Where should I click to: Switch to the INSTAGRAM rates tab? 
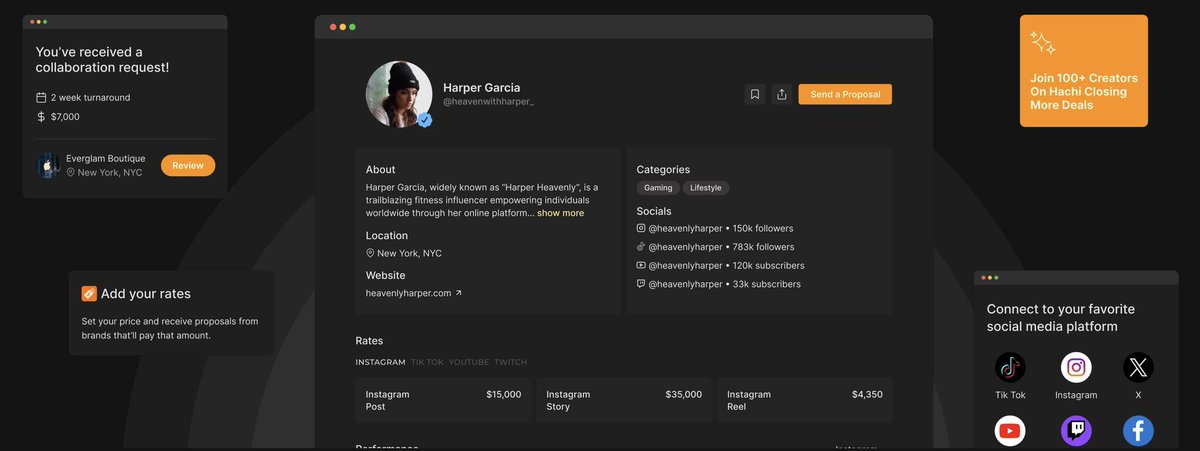point(380,362)
